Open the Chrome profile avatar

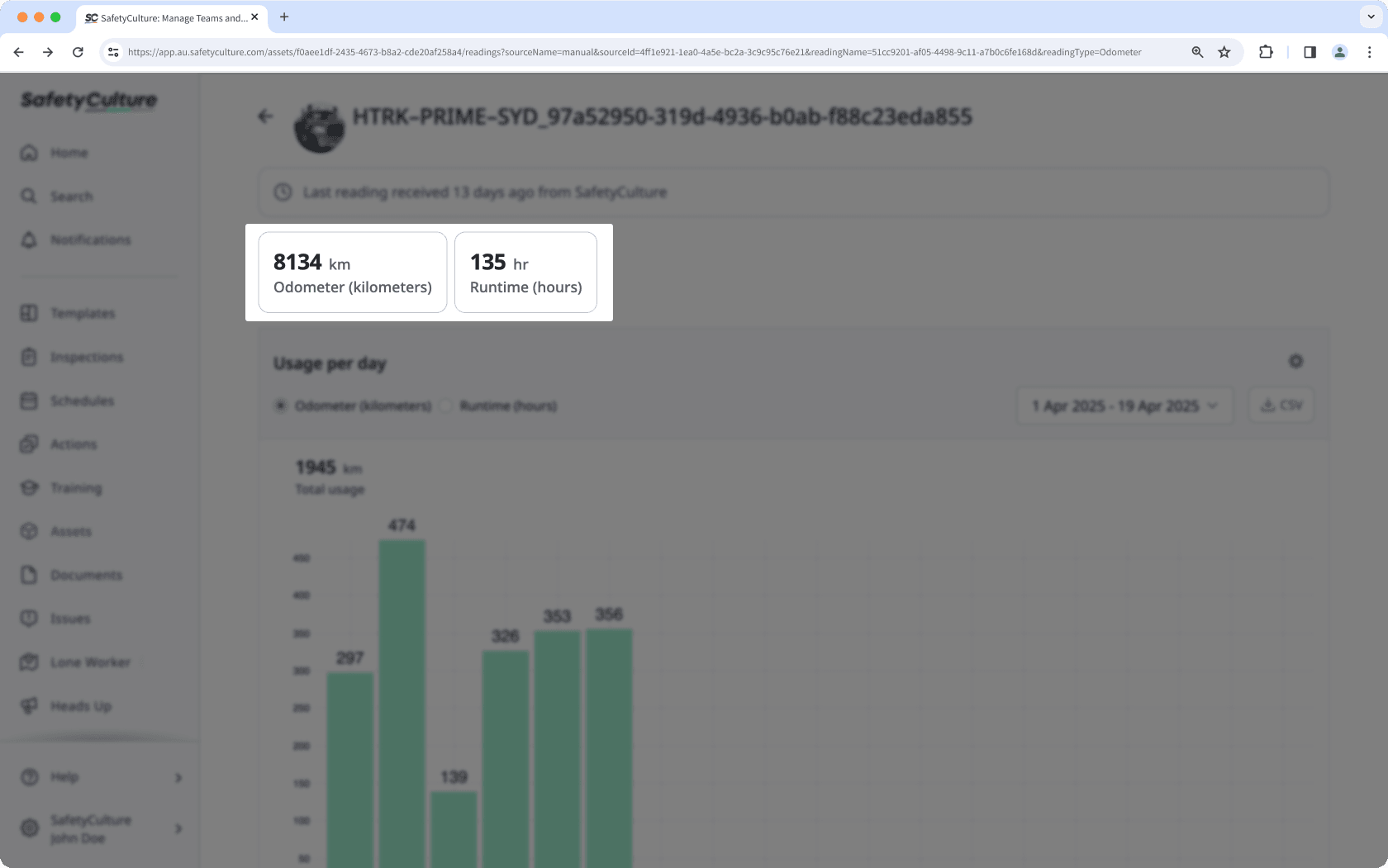[1339, 52]
